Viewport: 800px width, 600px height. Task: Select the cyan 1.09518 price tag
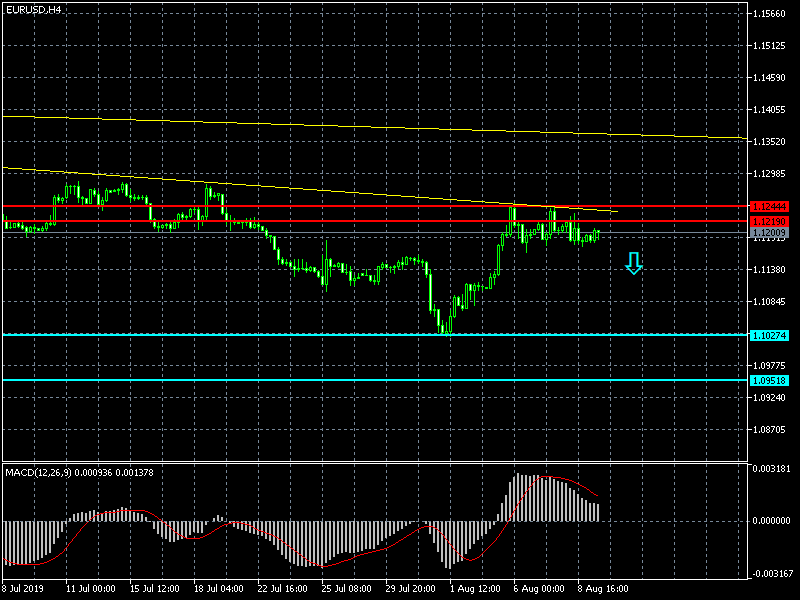(x=769, y=381)
